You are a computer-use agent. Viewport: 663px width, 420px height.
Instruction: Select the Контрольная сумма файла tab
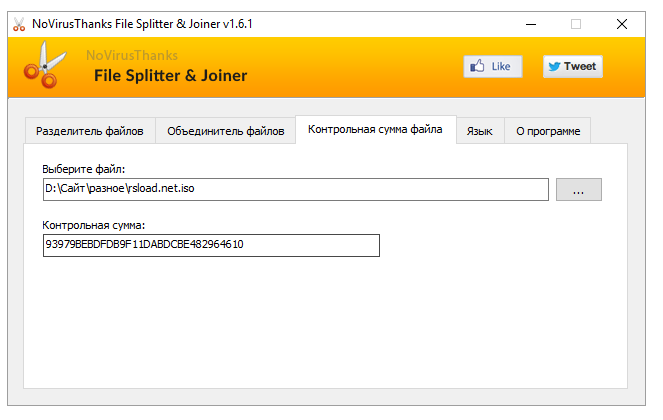[x=375, y=130]
